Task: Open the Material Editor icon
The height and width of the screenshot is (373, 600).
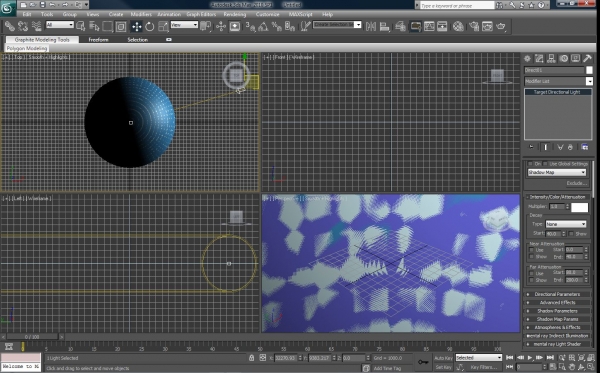Action: point(458,26)
